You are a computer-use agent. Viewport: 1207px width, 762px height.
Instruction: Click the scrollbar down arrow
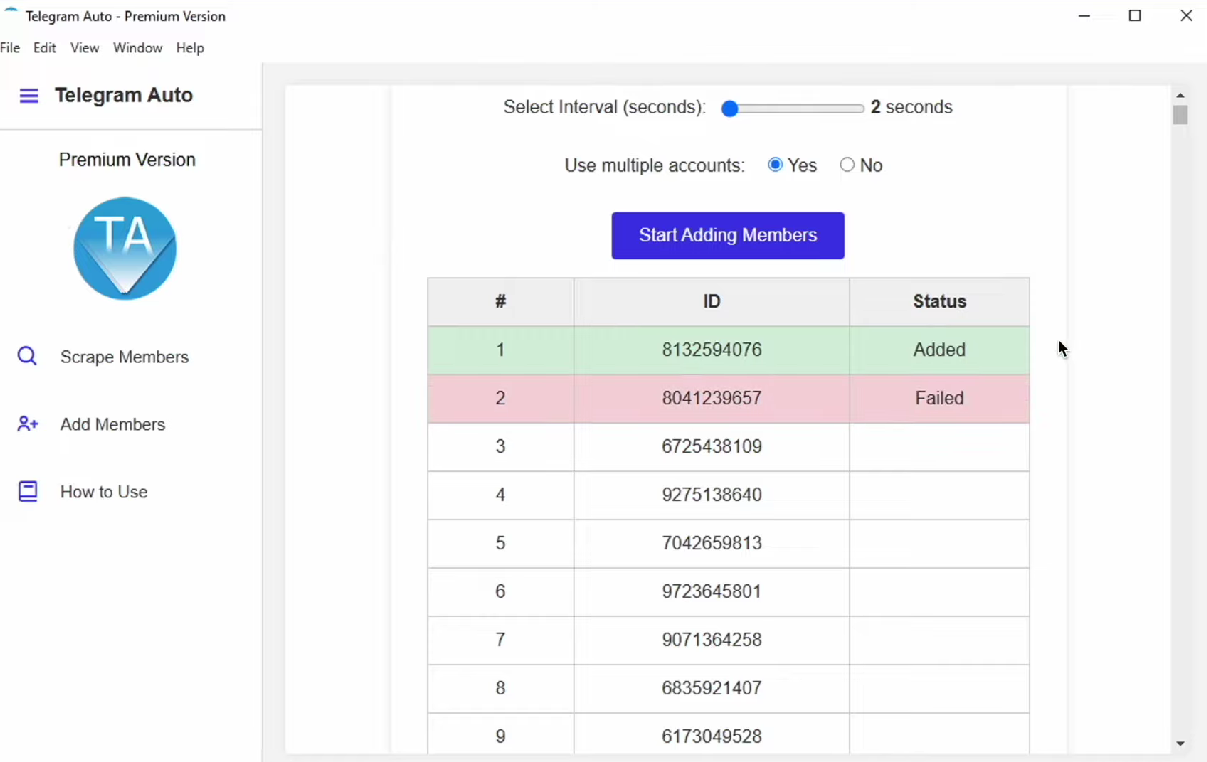(x=1180, y=744)
